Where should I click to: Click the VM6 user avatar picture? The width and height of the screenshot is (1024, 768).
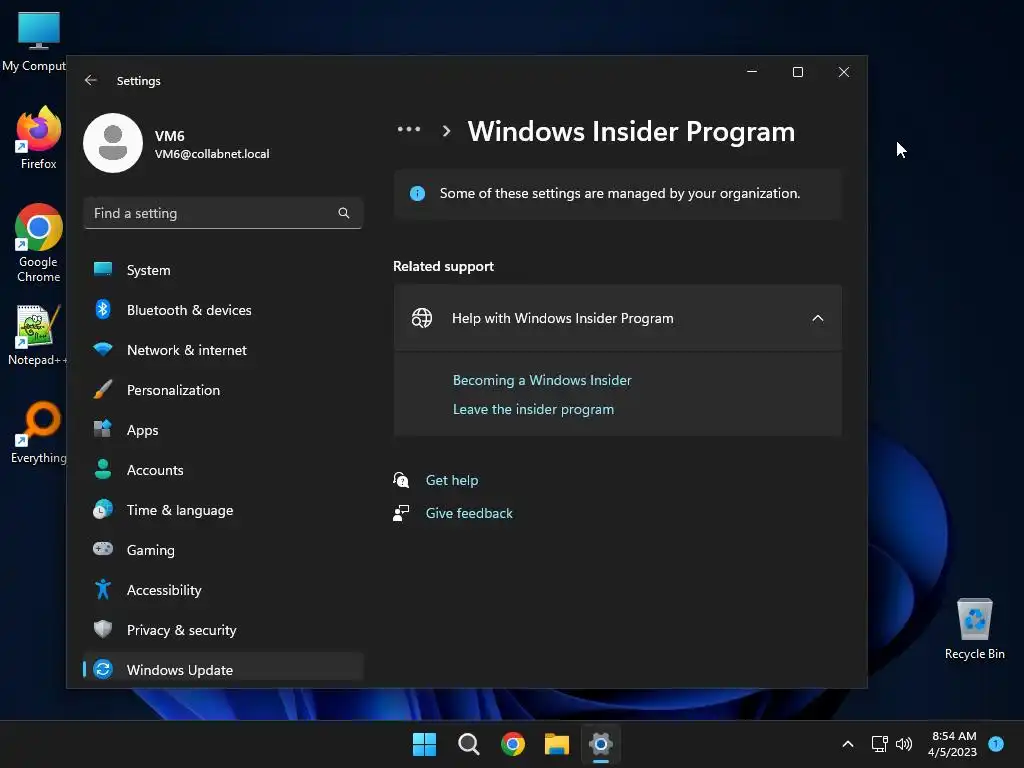click(113, 143)
